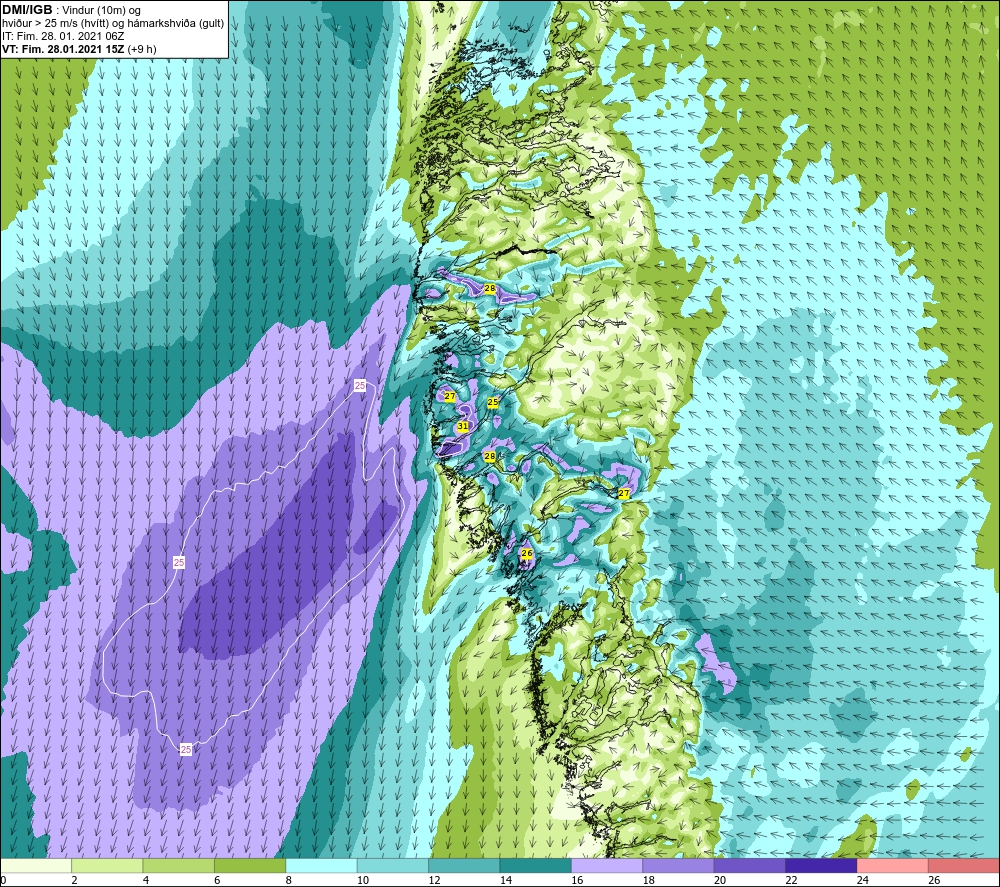Click the 'DMI/IGB : Vindur (10m) og' title line

click(72, 10)
